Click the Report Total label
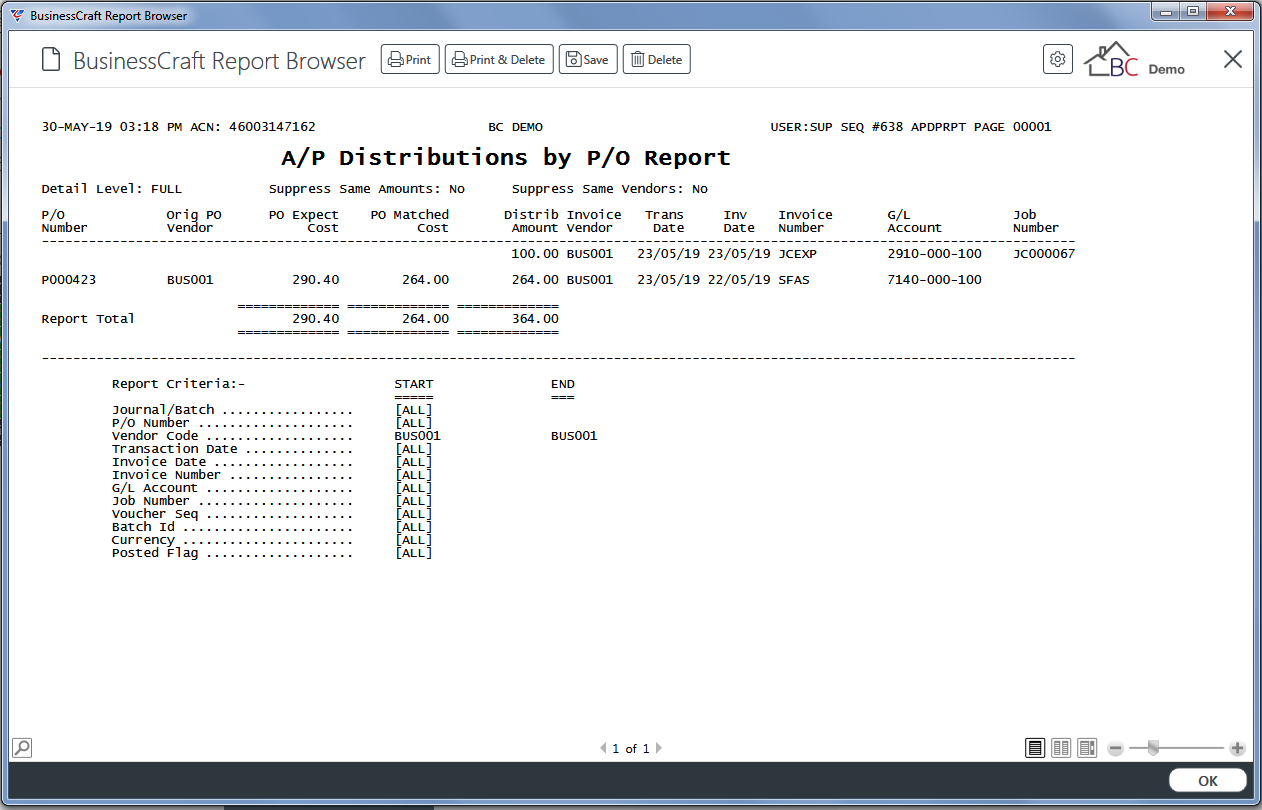Screen dimensions: 1262x810 coord(88,319)
